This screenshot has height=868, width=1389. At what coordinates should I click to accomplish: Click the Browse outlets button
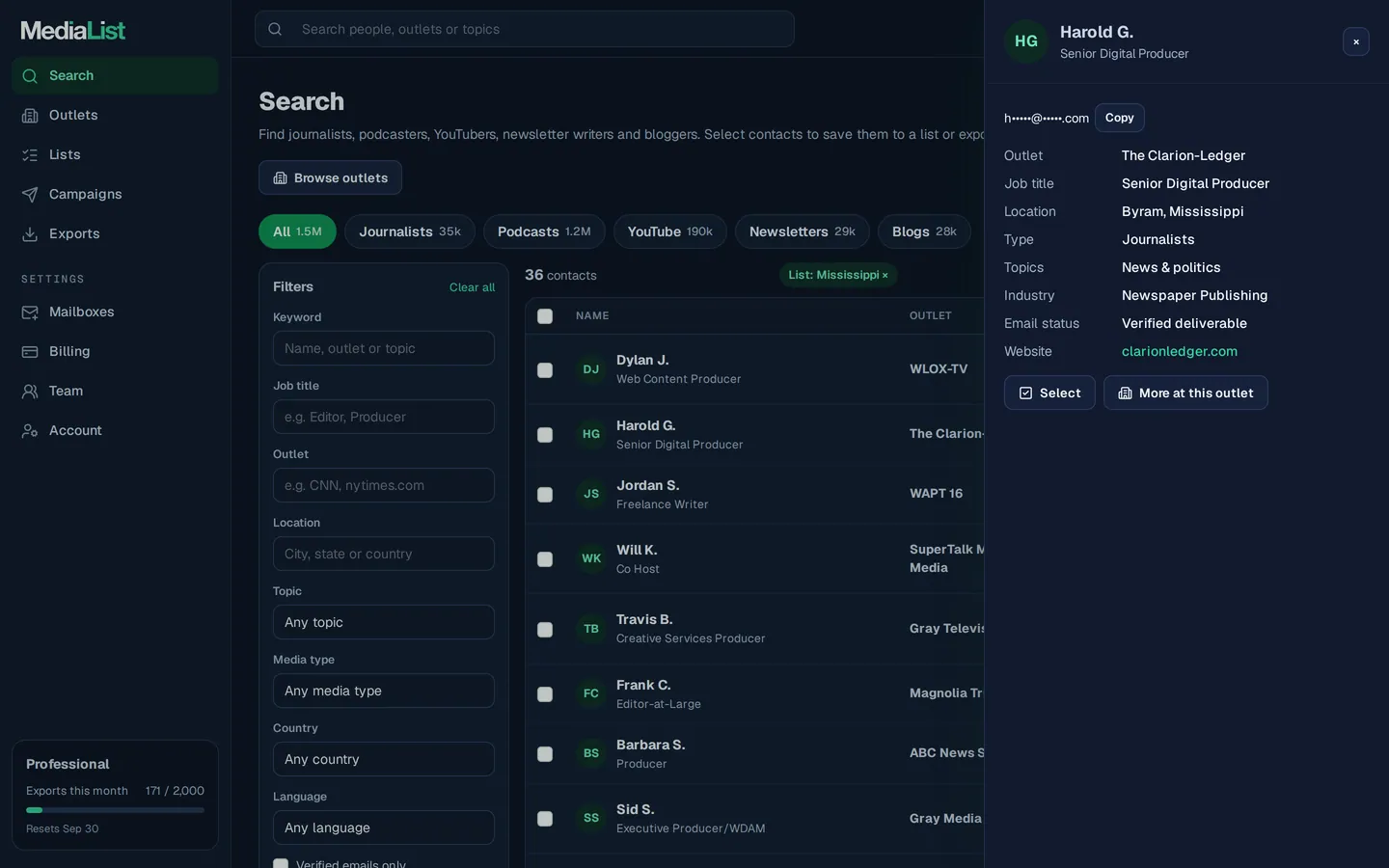(x=330, y=177)
